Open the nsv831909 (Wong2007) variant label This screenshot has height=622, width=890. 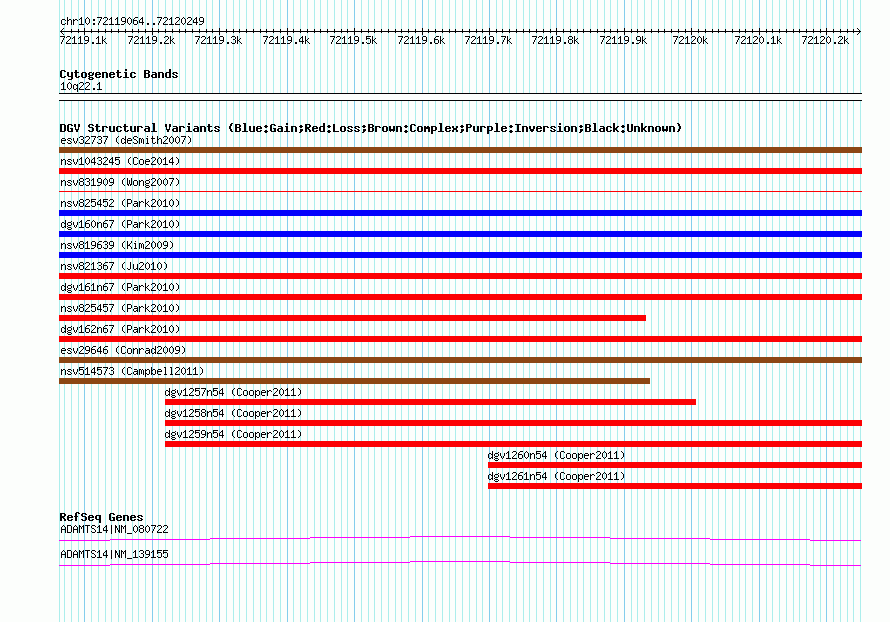120,182
